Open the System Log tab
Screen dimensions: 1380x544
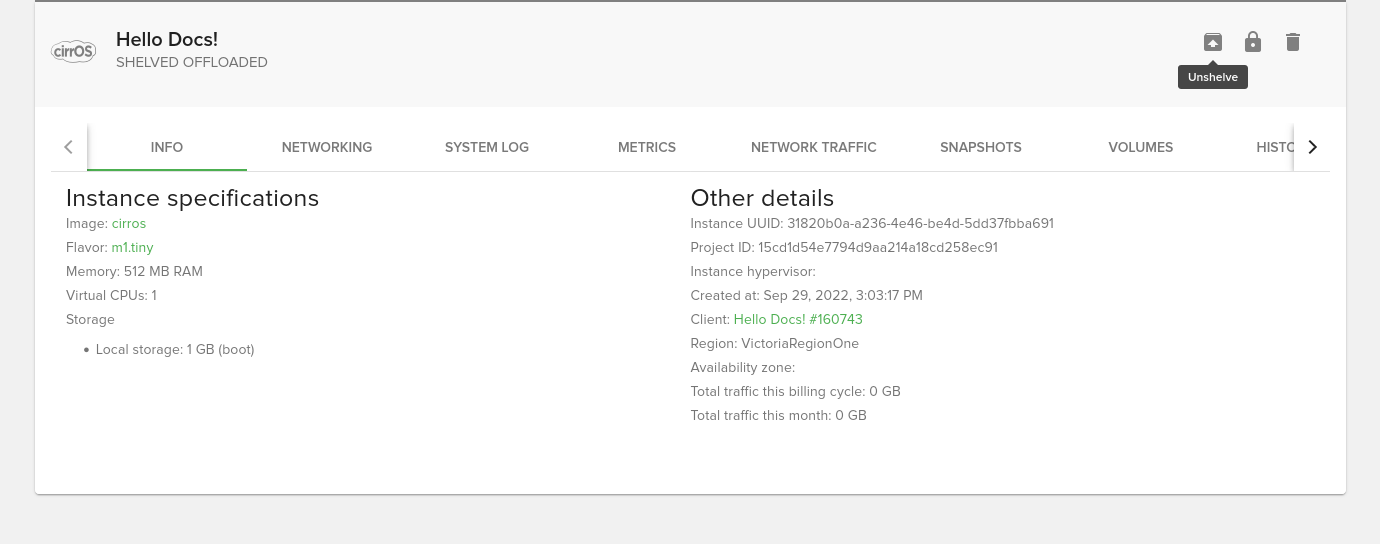coord(487,147)
